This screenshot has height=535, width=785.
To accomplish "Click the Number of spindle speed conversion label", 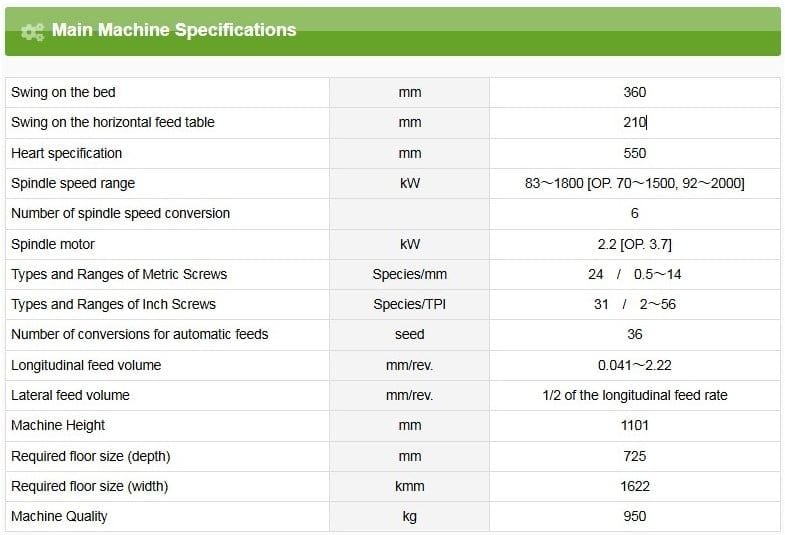I will (x=120, y=213).
